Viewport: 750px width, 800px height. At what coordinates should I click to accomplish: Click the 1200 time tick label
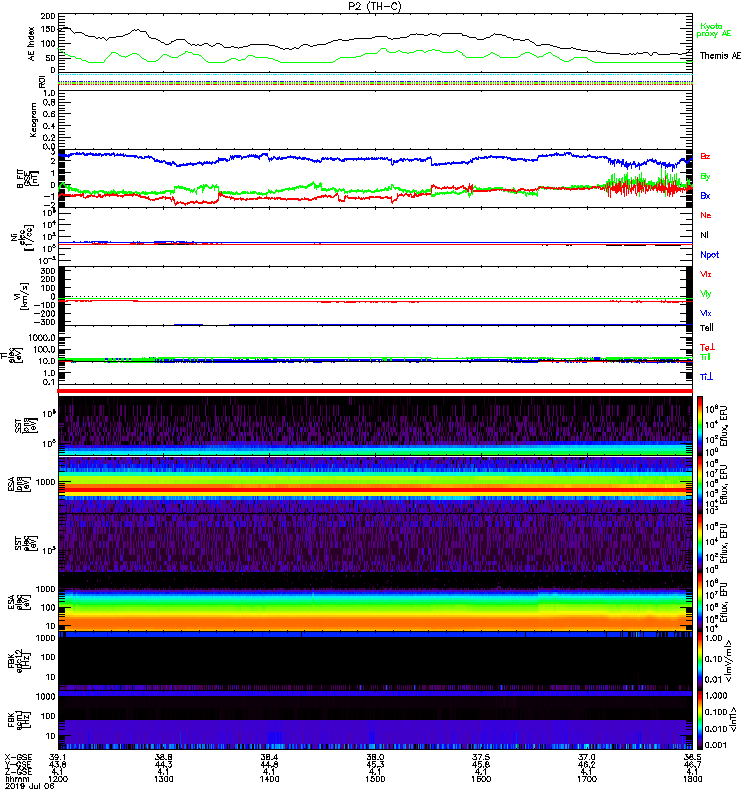pos(58,779)
